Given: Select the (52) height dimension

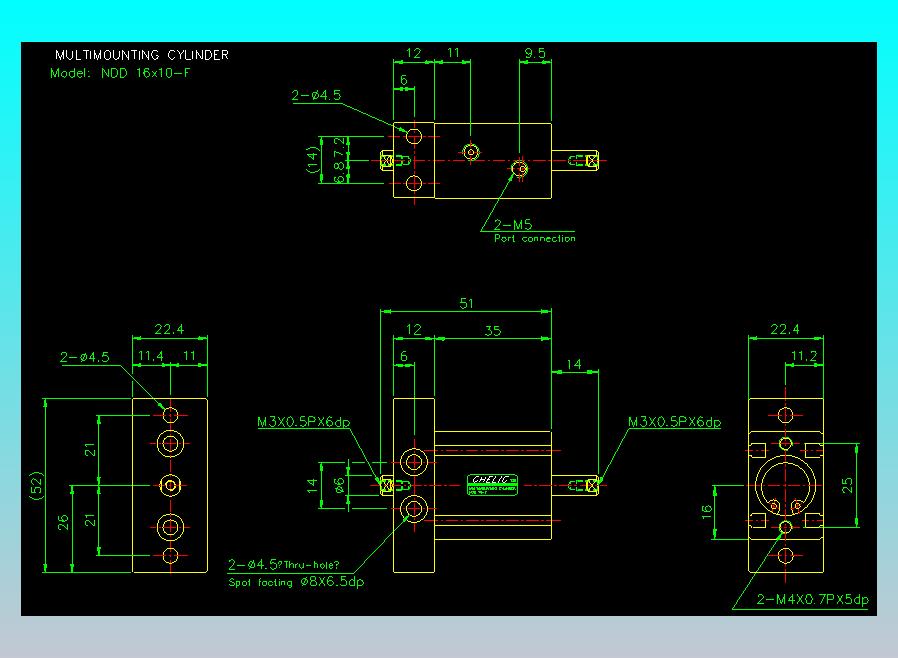Looking at the screenshot, I should click(x=36, y=485).
